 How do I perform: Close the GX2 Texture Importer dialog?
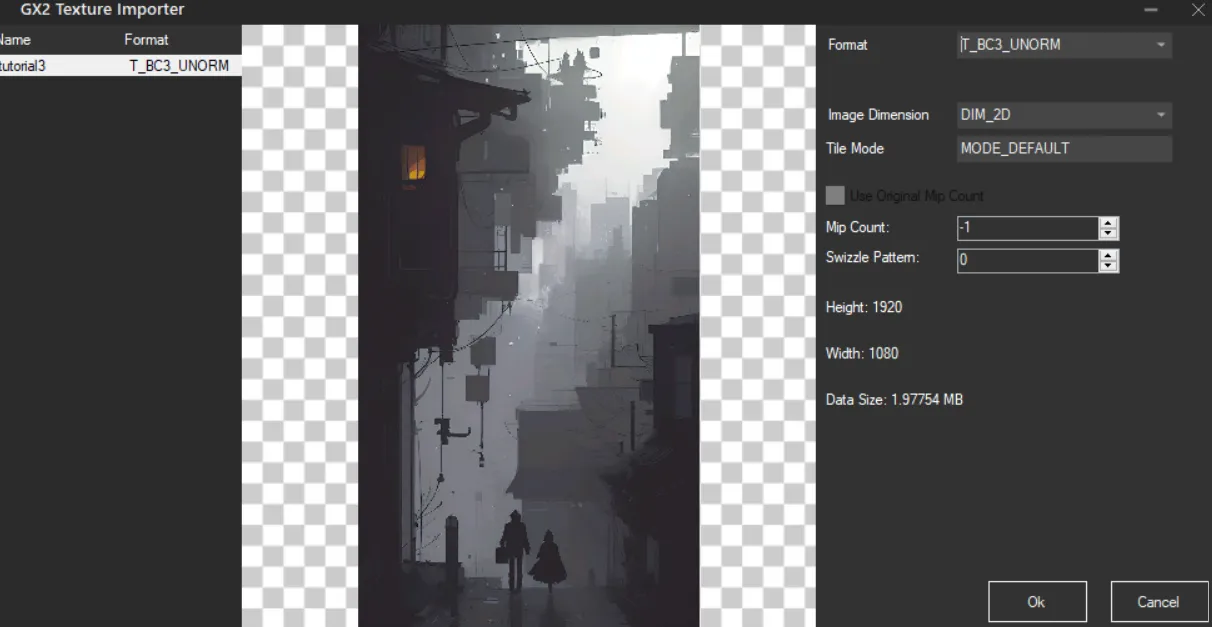[1198, 10]
